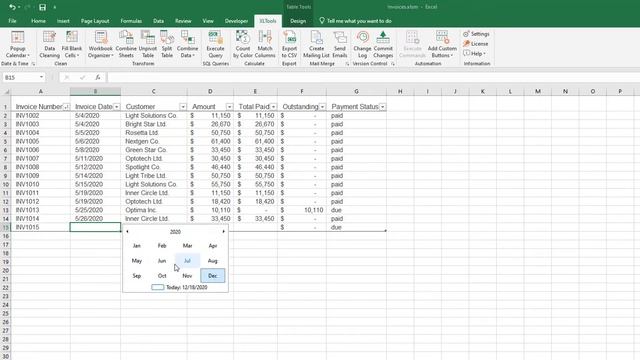
Task: Select the 10,110 outstanding amount cell
Action: 302,210
